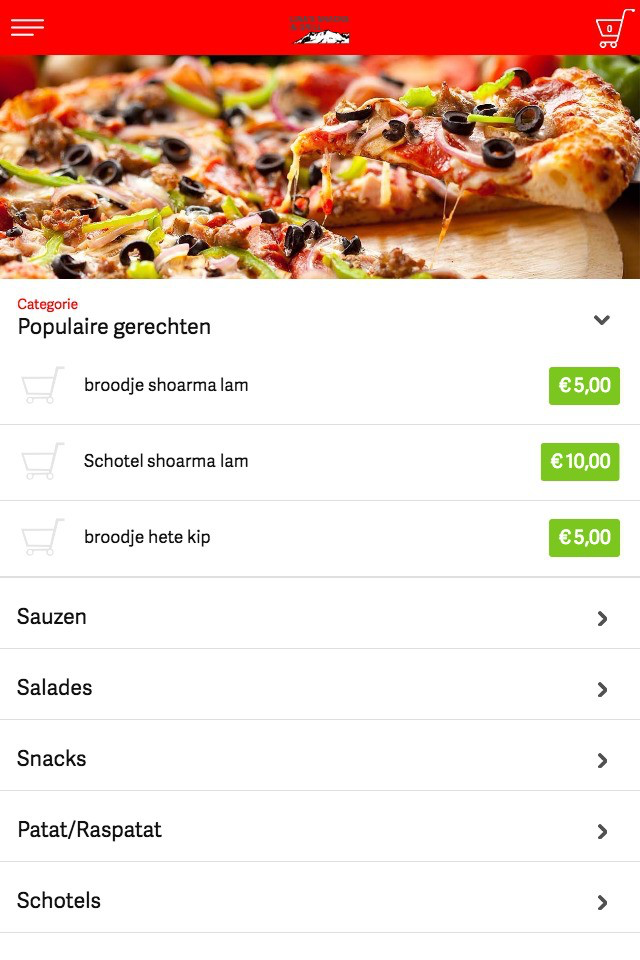640x960 pixels.
Task: Click the pizza banner image
Action: (320, 167)
